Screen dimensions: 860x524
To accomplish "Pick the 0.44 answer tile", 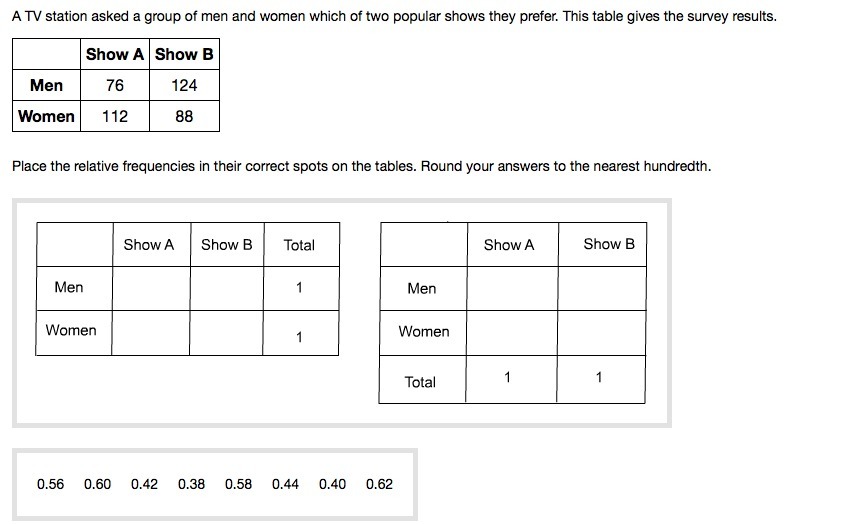I will pos(285,484).
